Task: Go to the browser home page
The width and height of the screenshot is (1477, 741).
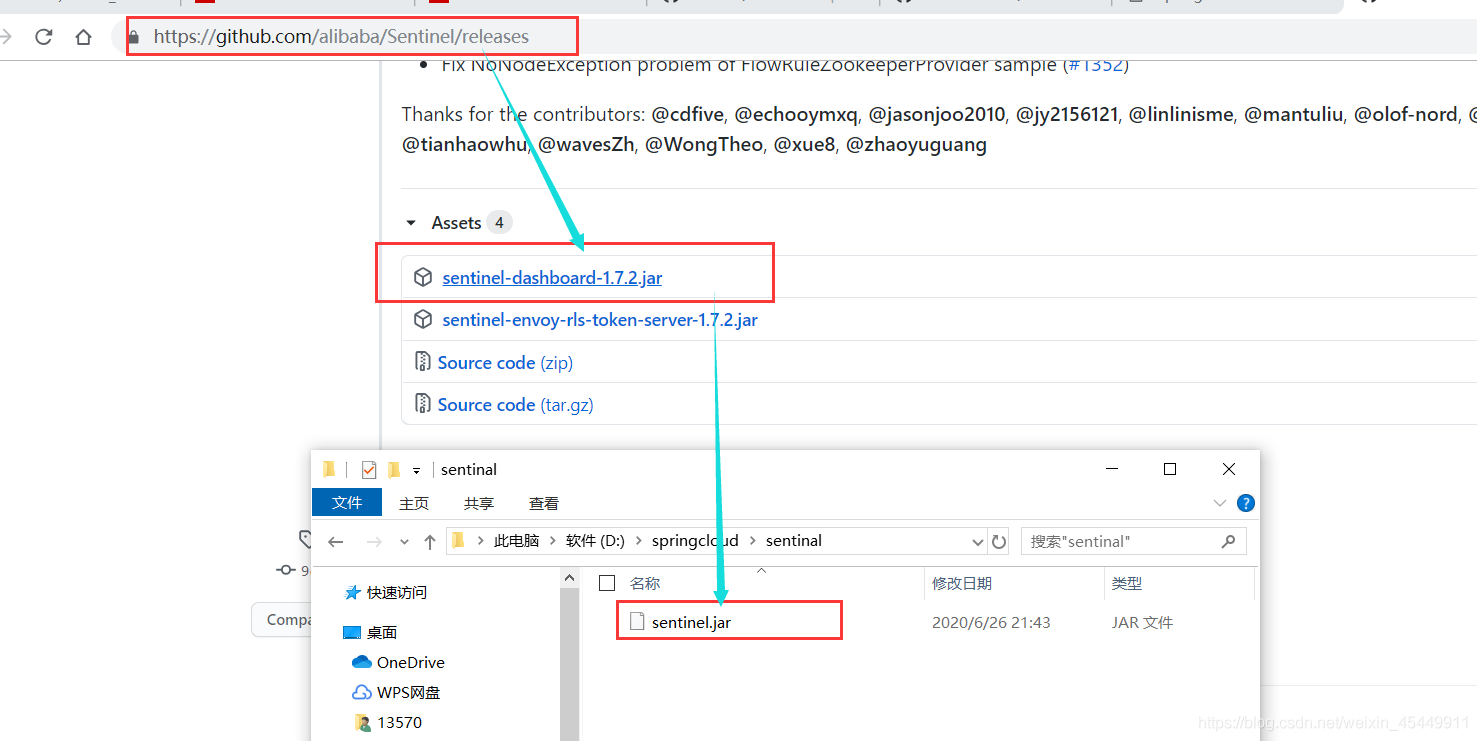Action: [84, 37]
